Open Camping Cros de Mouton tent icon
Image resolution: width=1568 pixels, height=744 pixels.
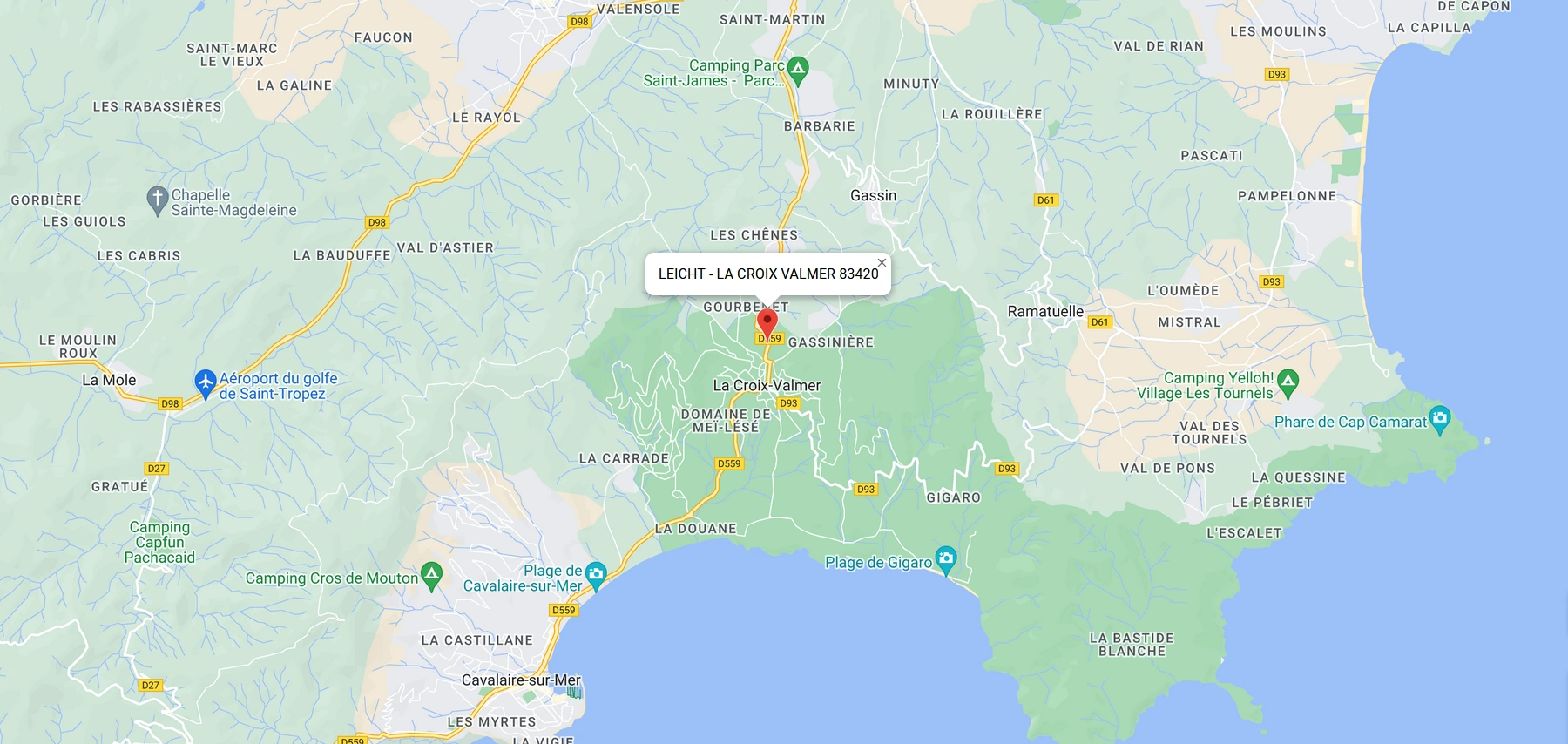pyautogui.click(x=431, y=575)
